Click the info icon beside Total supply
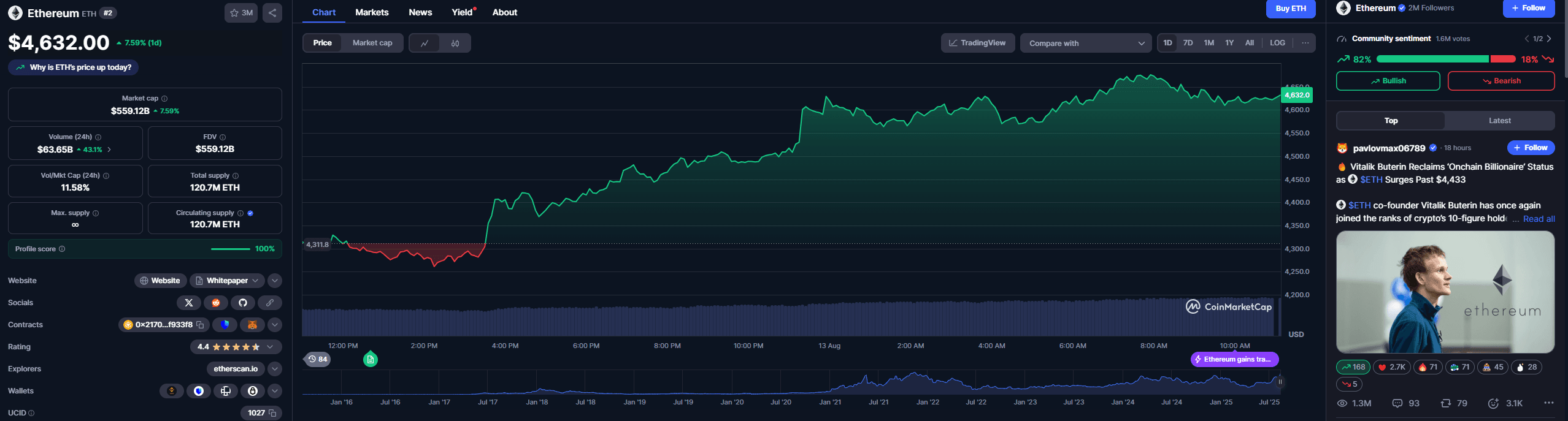Viewport: 1568px width, 421px height. (236, 176)
